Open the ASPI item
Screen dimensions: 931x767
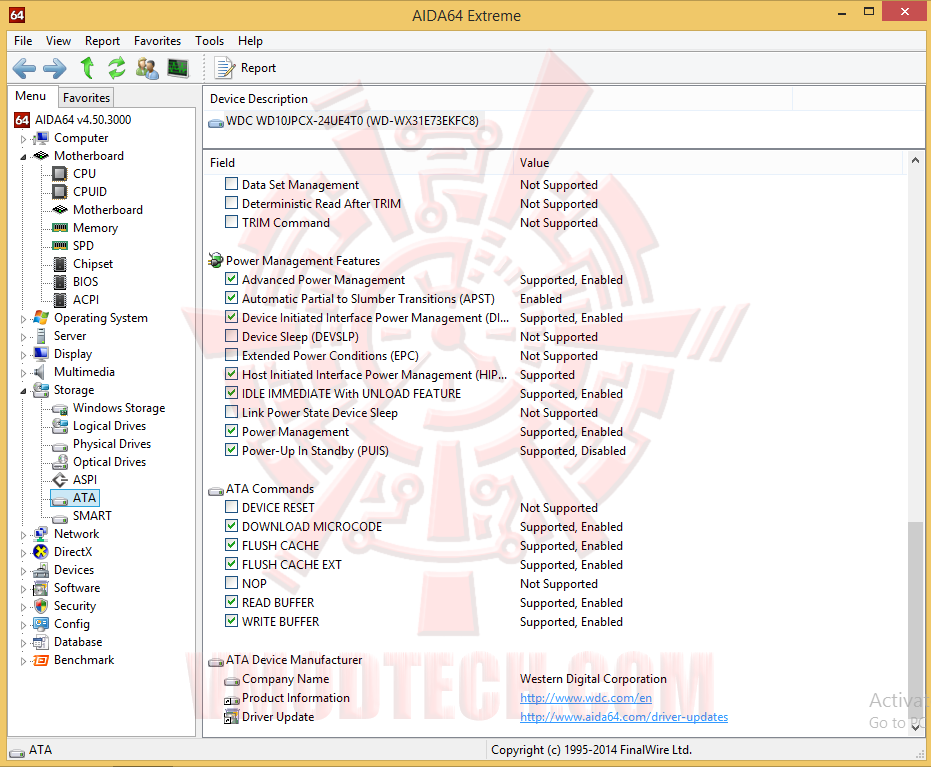[84, 480]
